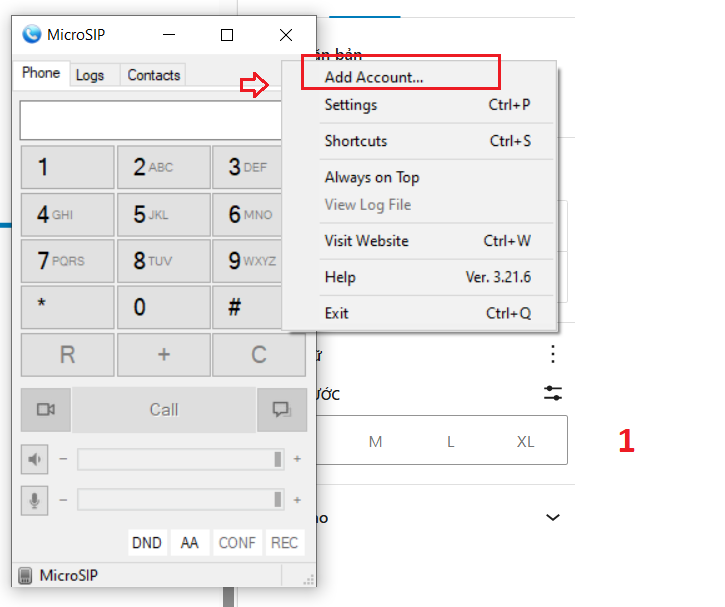Tap the star key on keypad
Viewport: 725px width, 607px height.
[68, 307]
